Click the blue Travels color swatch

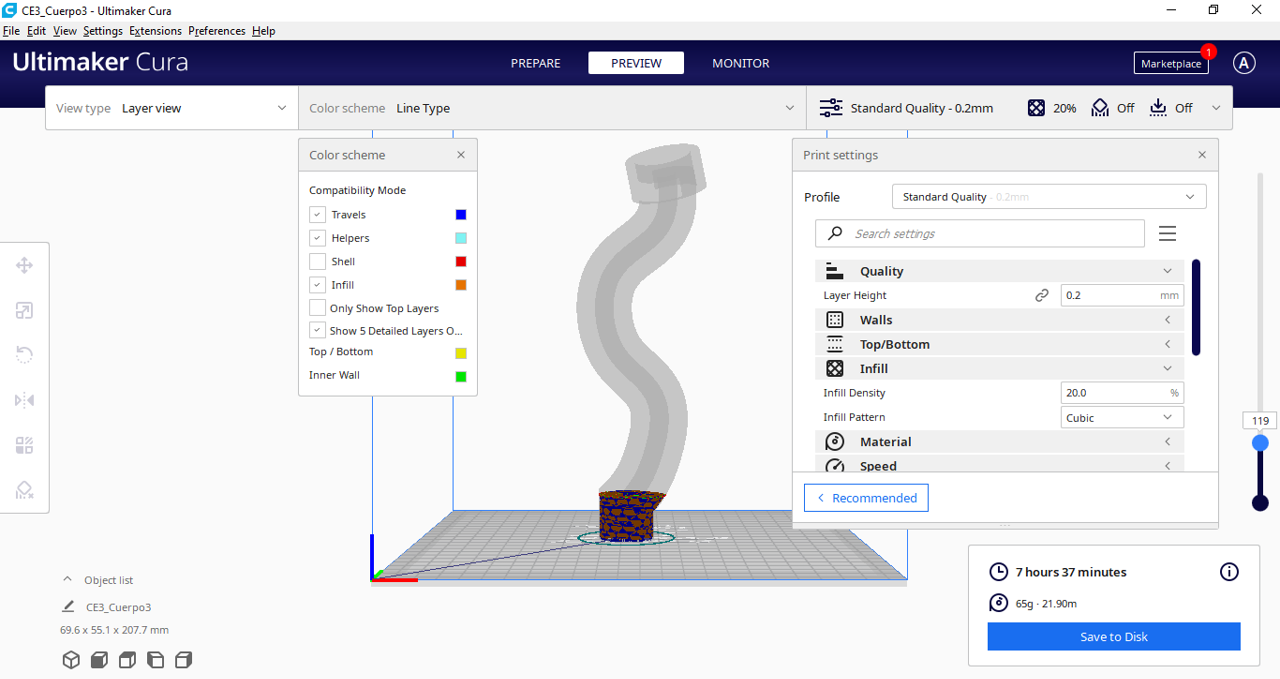pos(461,214)
